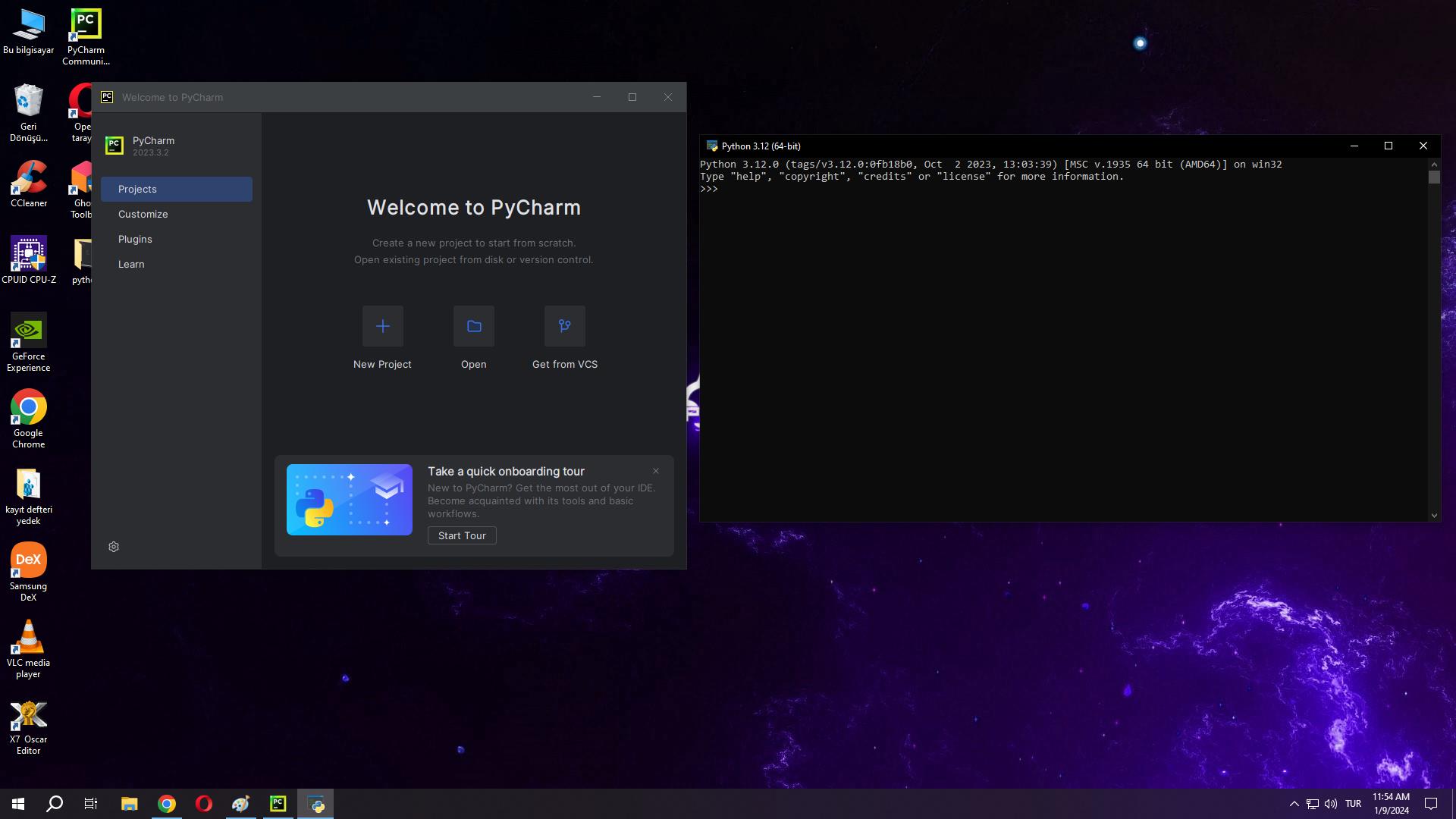Viewport: 1456px width, 819px height.
Task: Select kayıt defteri yedek file icon
Action: click(29, 496)
